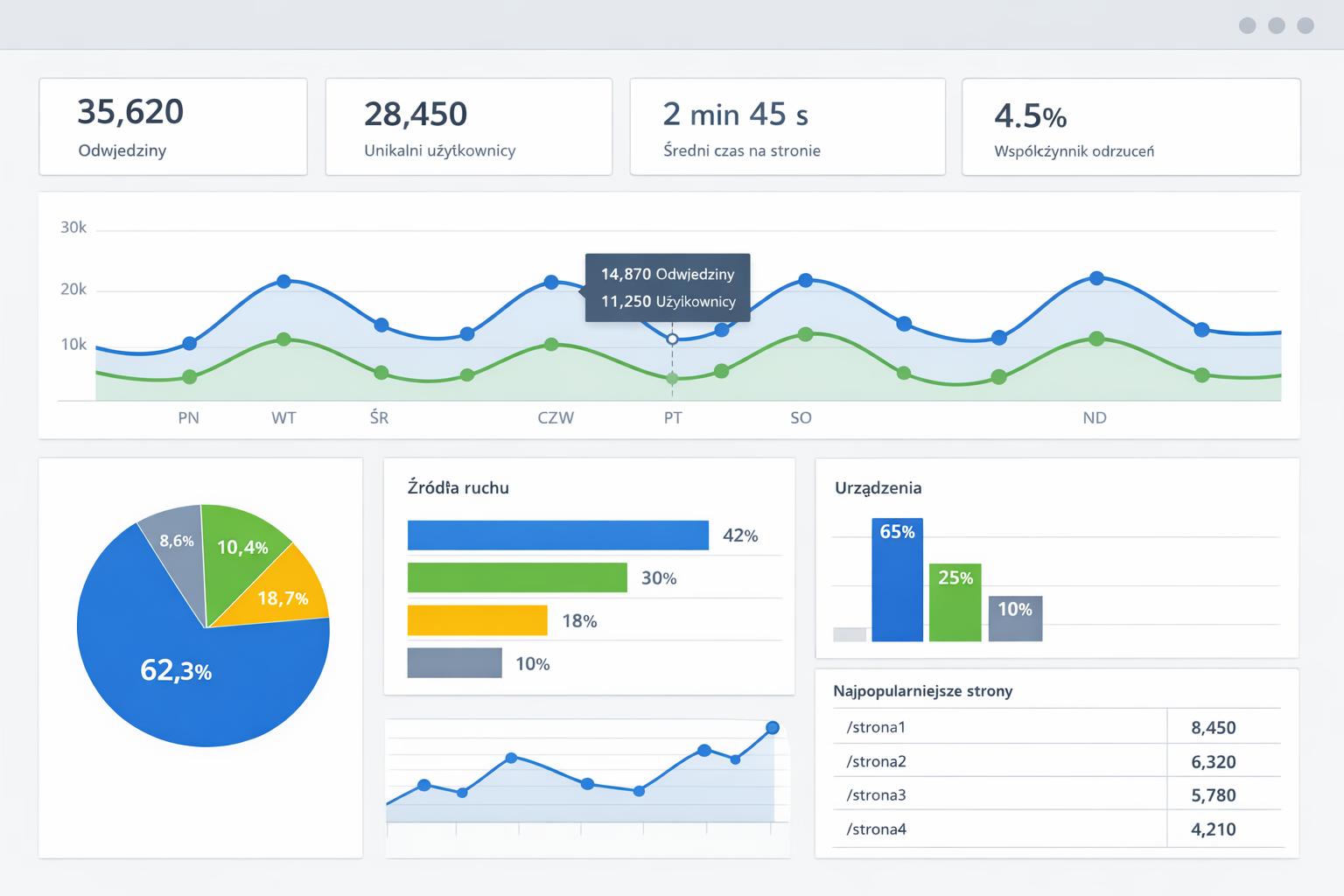
Task: Select the CZW label on the chart axis
Action: 556,417
